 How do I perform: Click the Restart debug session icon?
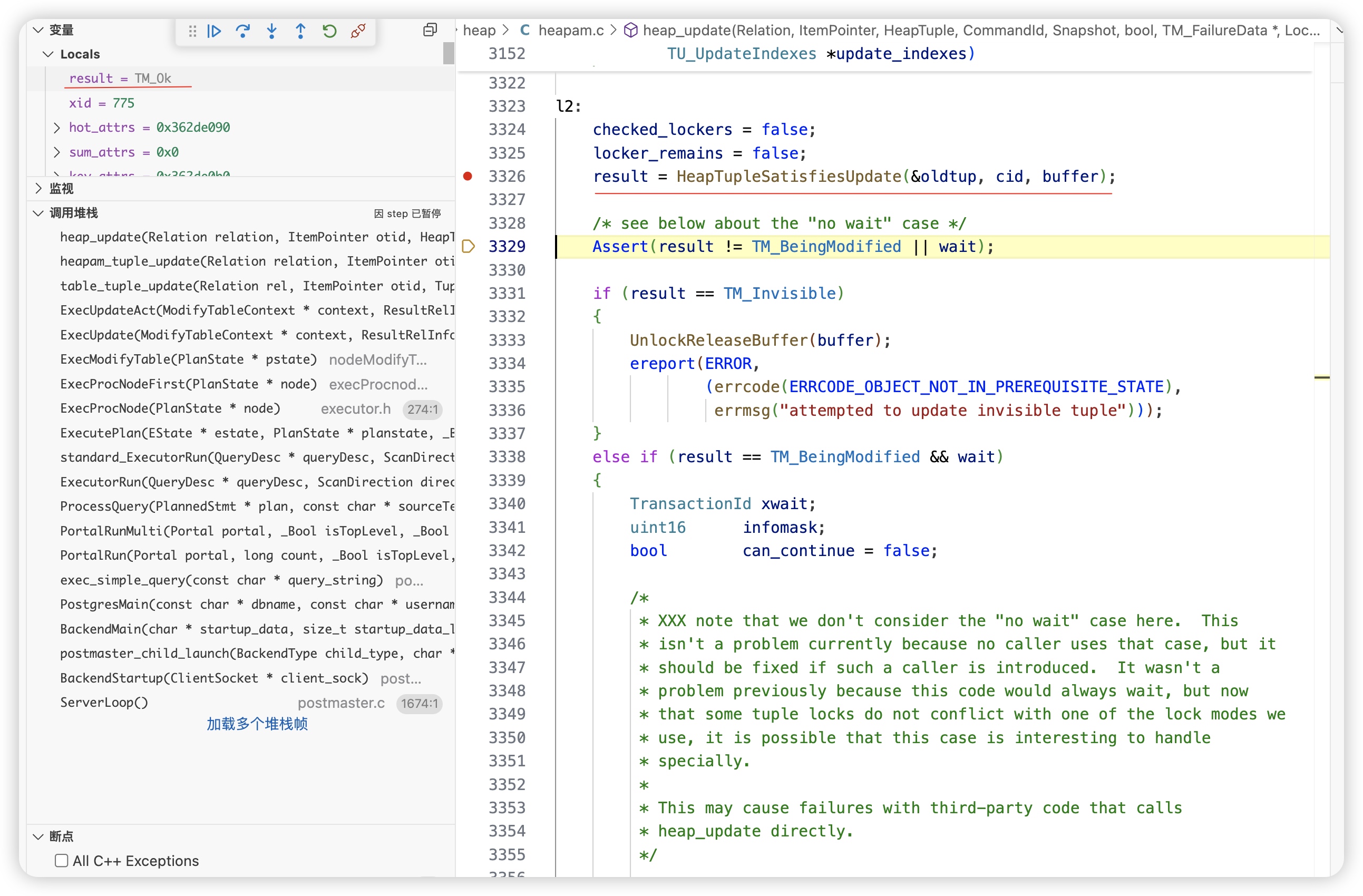tap(329, 31)
